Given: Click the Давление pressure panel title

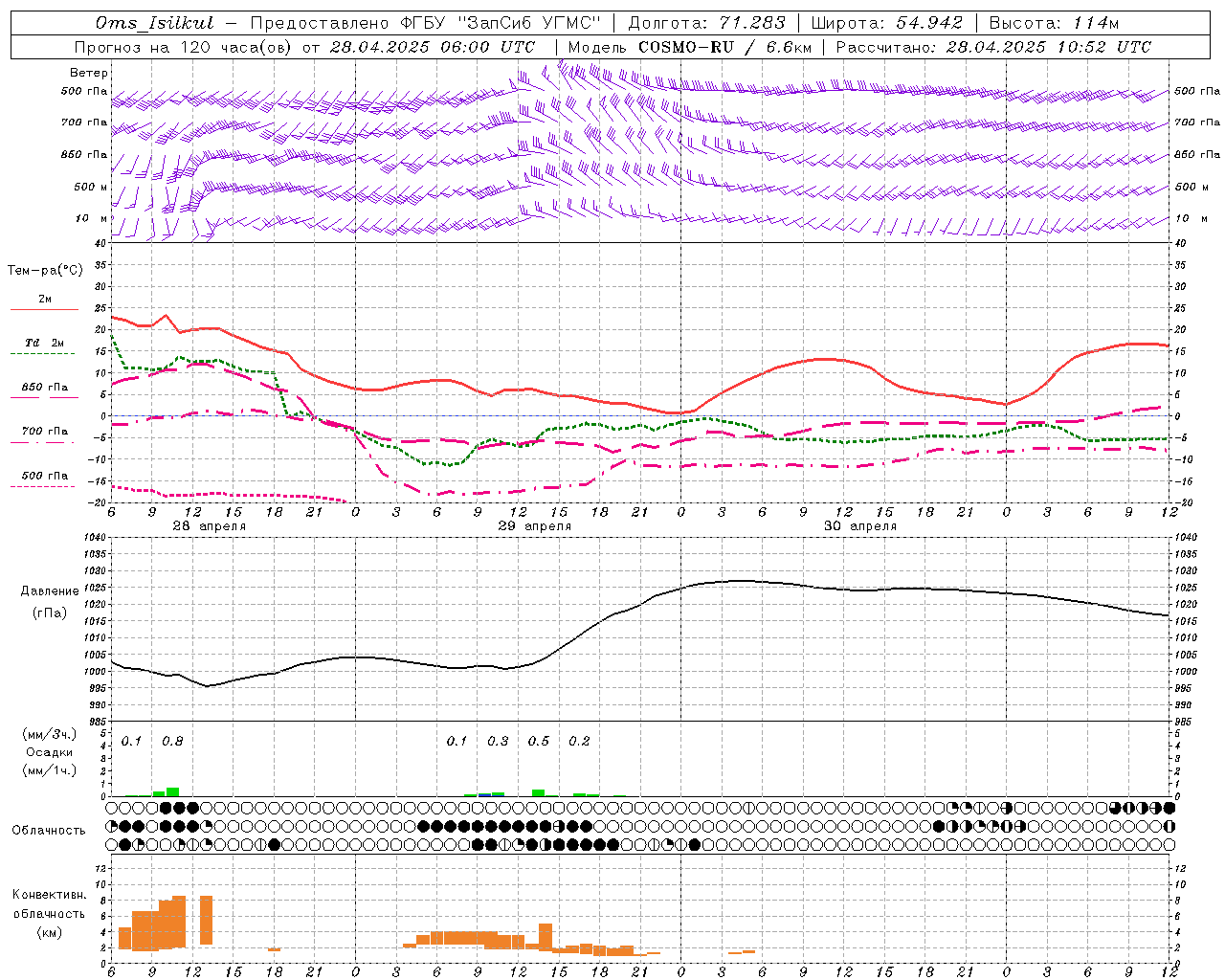Looking at the screenshot, I should click(50, 591).
